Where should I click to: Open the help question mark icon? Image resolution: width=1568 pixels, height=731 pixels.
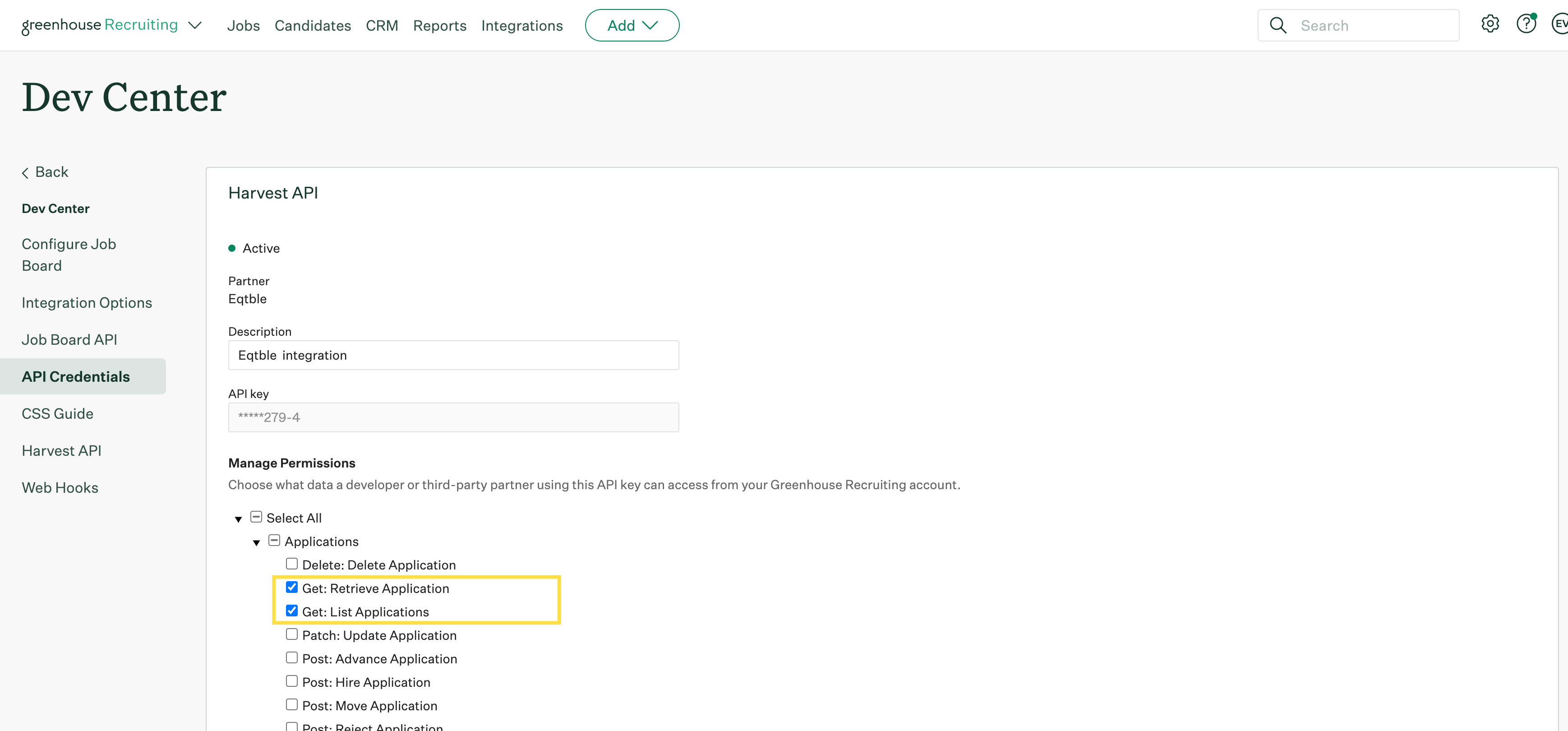[1526, 24]
